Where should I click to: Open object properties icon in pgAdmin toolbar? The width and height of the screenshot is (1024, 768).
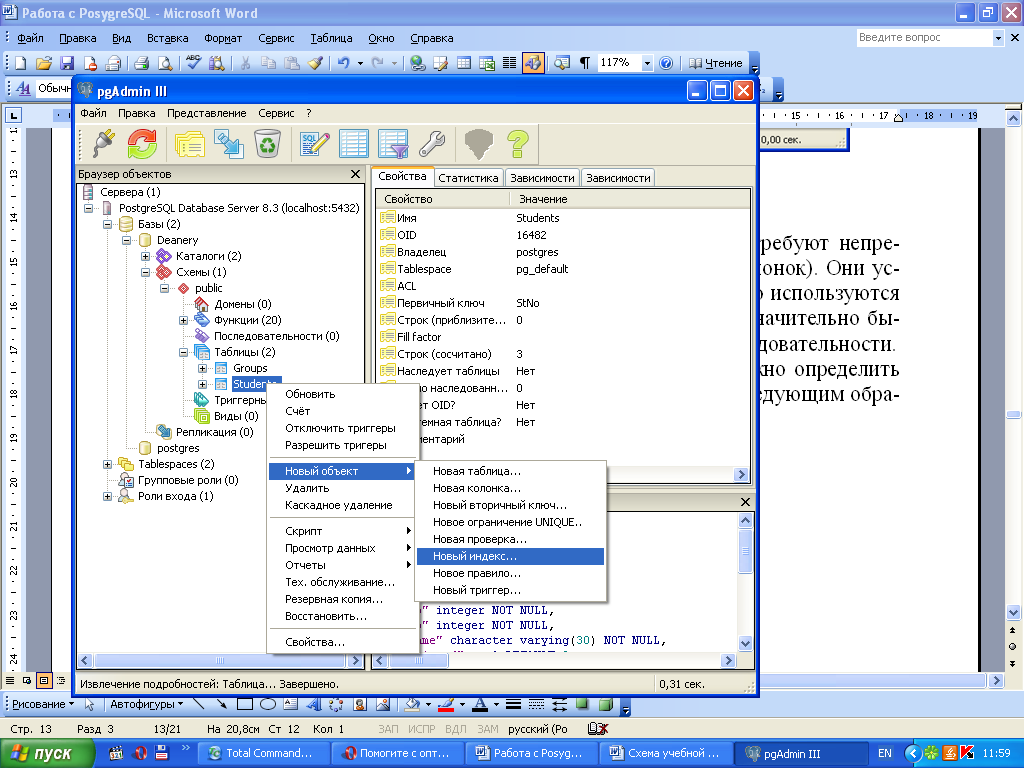(190, 143)
